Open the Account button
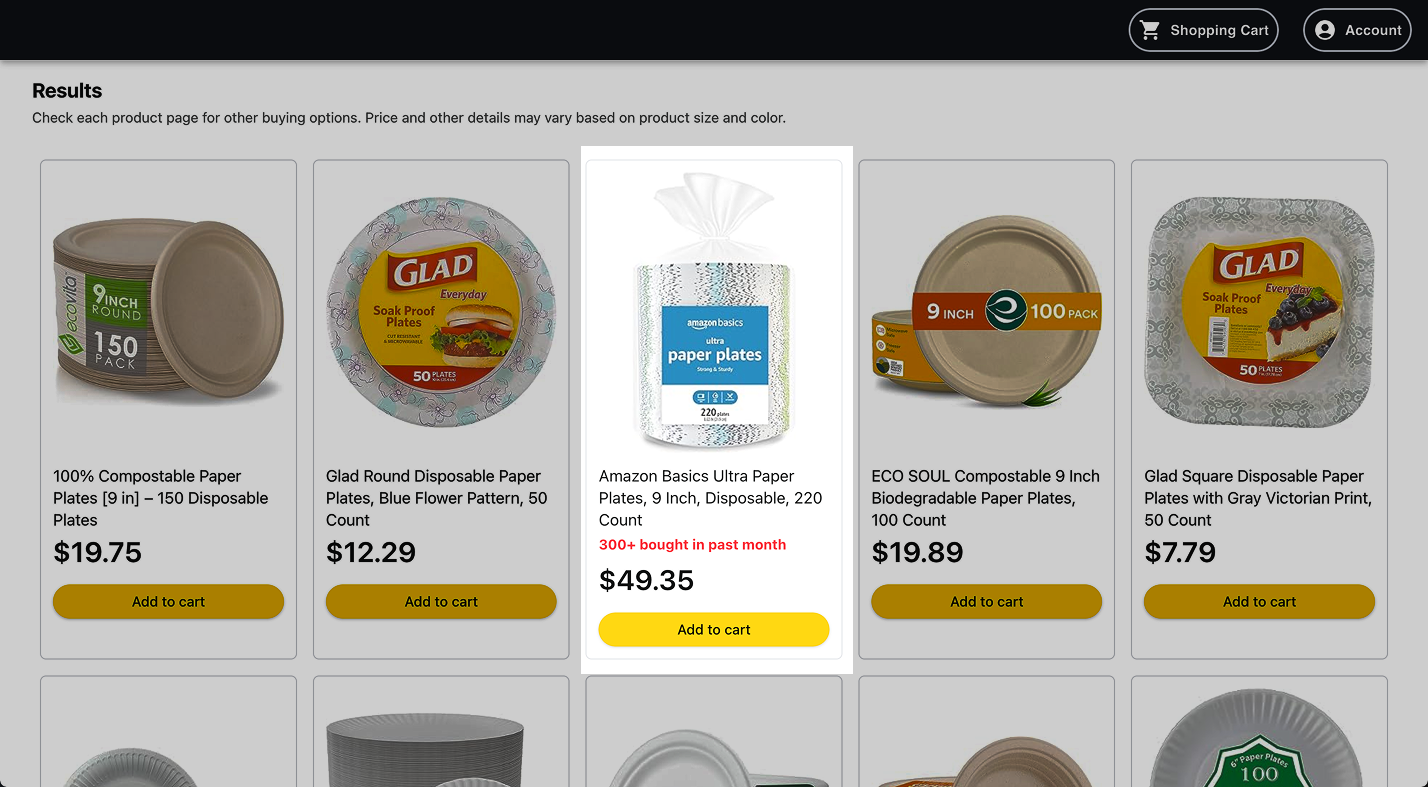The height and width of the screenshot is (787, 1428). (x=1357, y=30)
